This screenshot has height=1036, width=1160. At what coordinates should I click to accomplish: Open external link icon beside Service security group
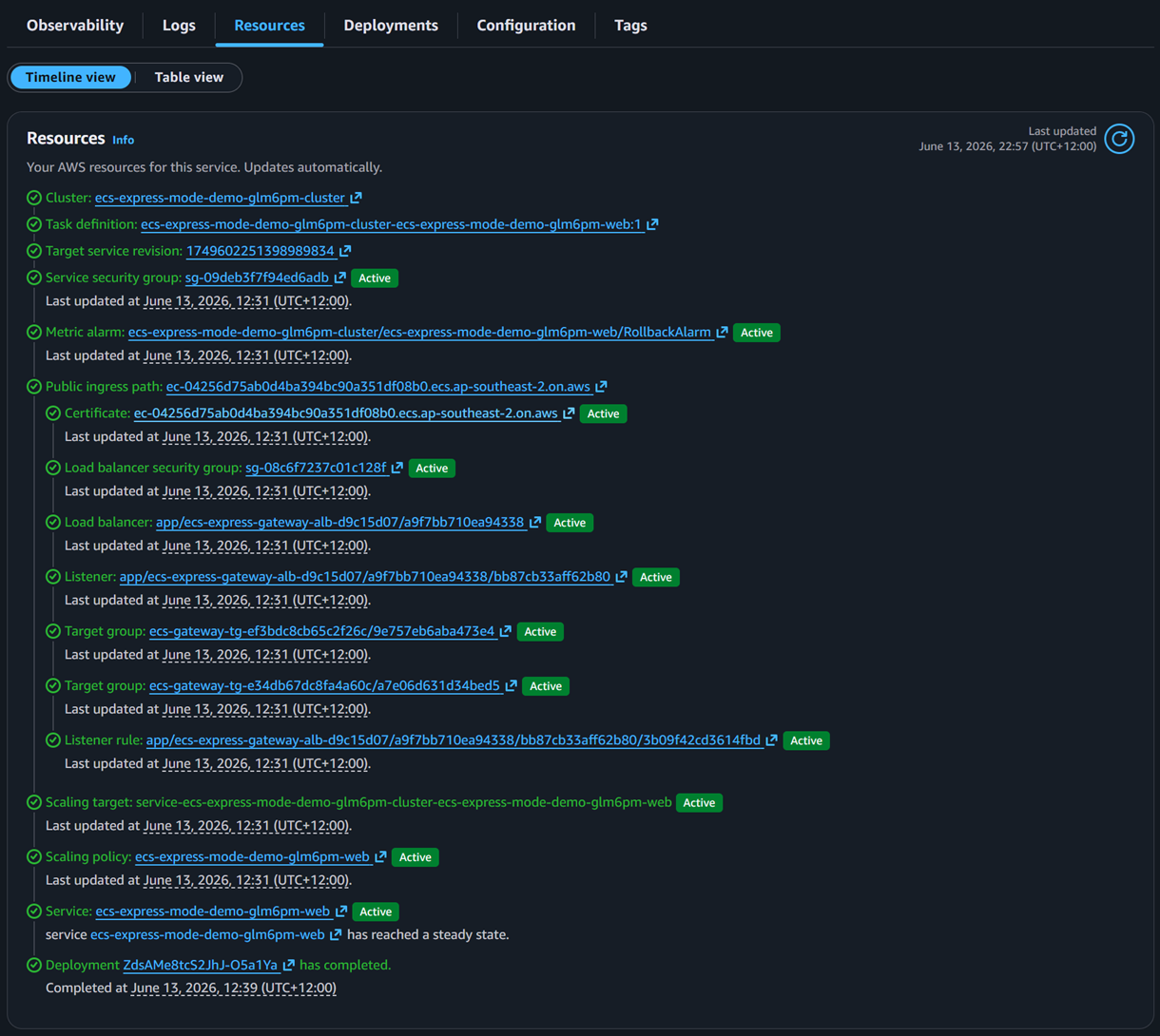339,278
